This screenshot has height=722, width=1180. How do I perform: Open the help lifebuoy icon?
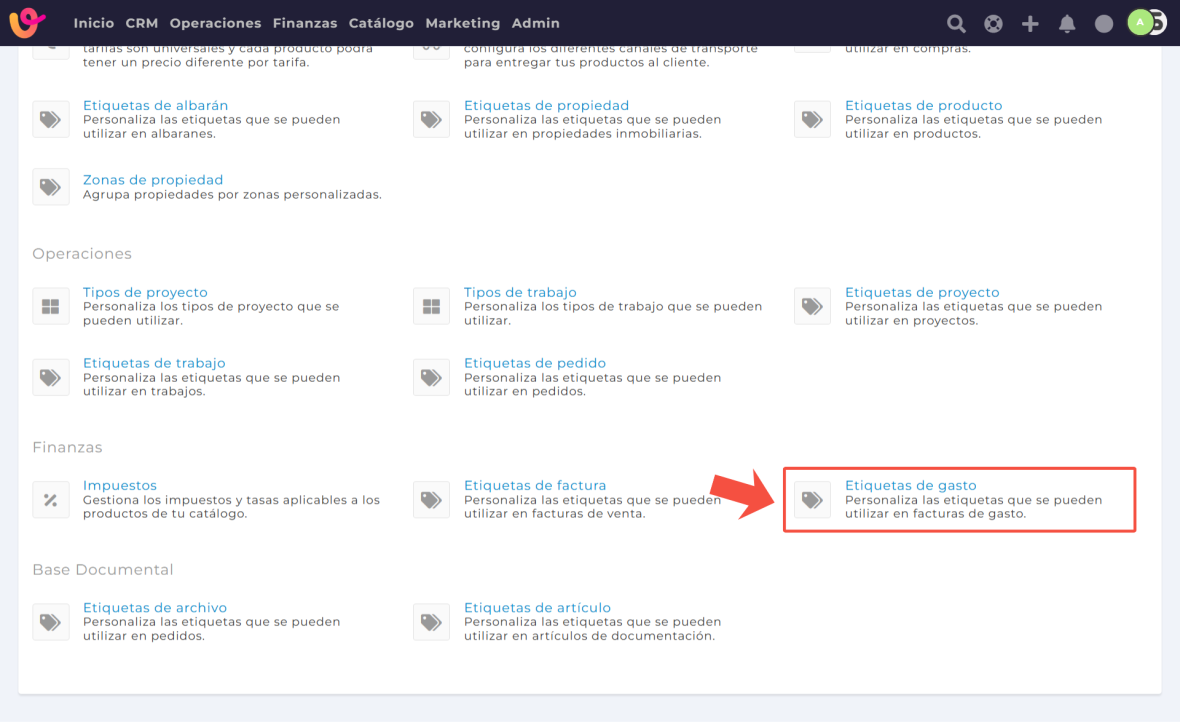click(993, 24)
